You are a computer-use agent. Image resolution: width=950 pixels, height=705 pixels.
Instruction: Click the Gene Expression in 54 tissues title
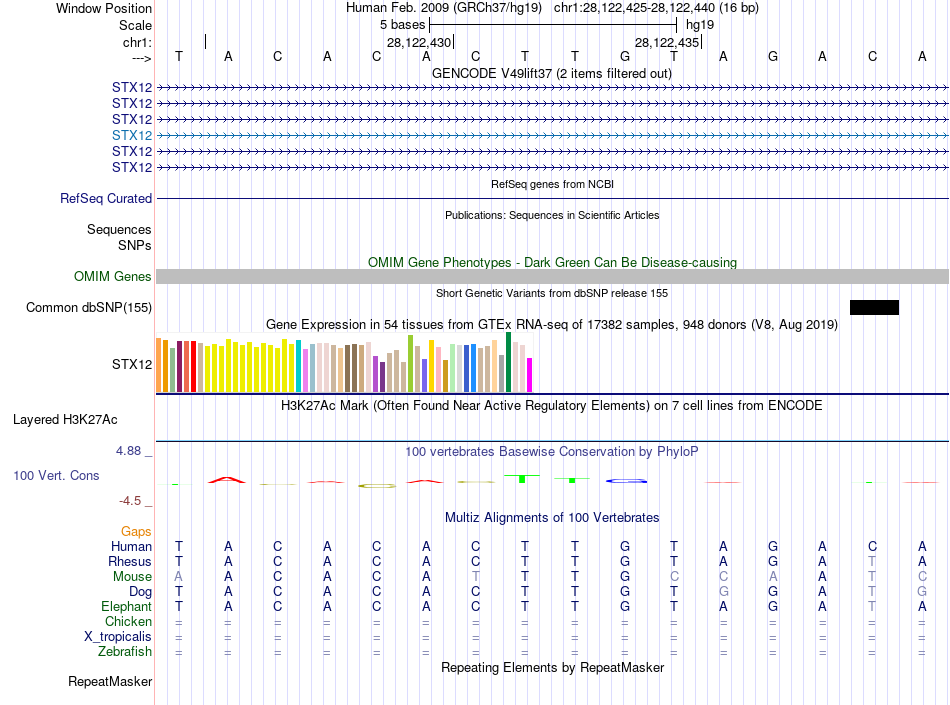(552, 325)
